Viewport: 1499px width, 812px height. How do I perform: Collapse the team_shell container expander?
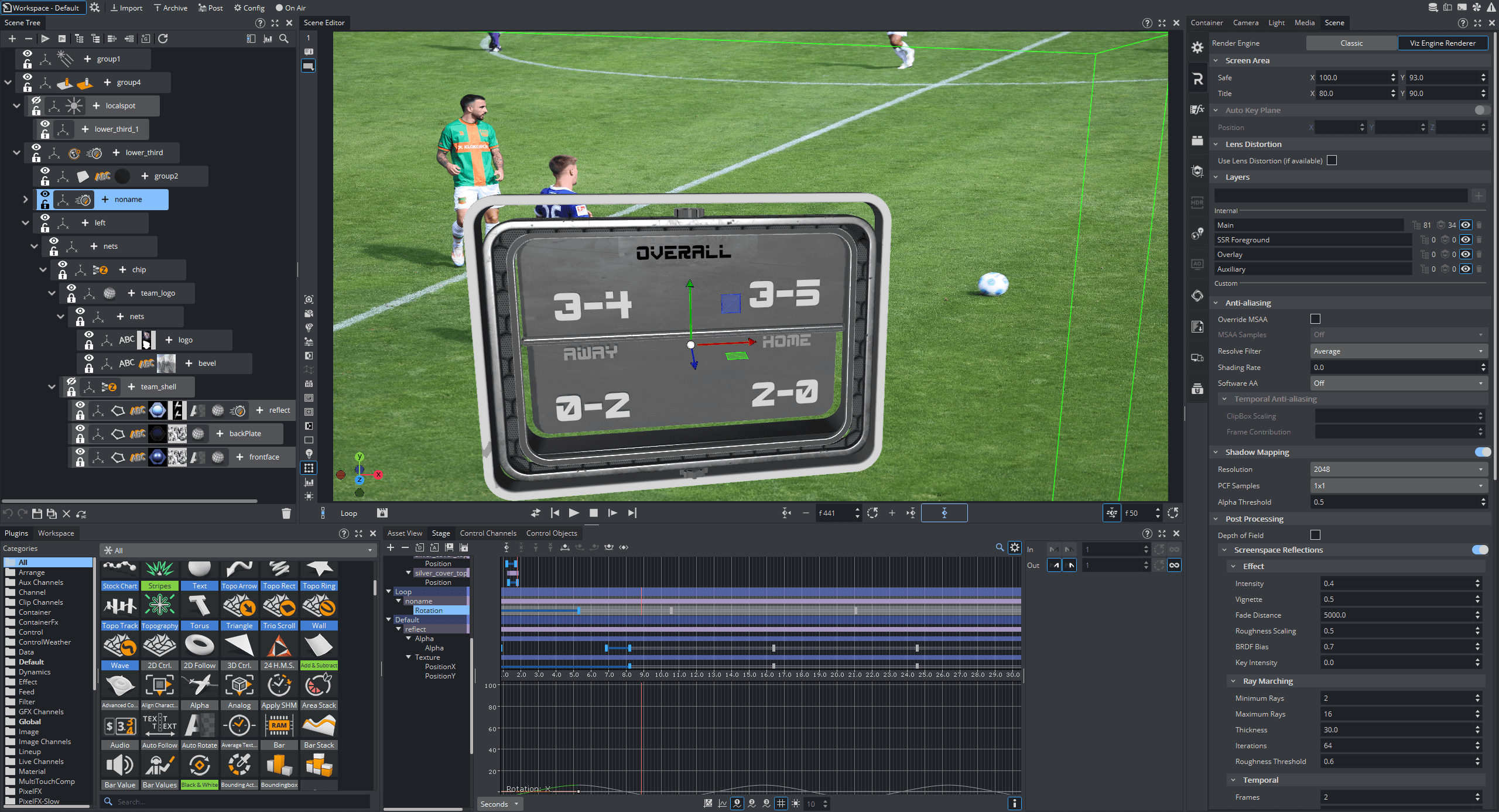point(52,386)
